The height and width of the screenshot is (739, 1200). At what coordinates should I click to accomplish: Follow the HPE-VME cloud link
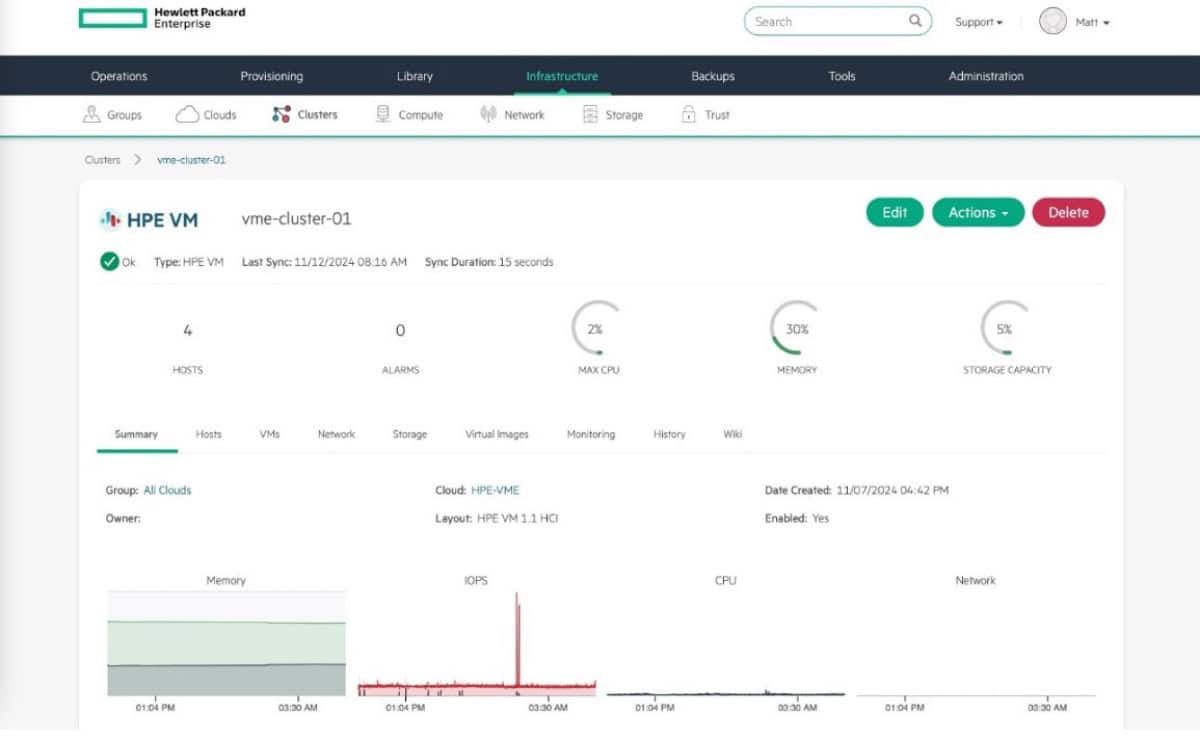tap(498, 490)
